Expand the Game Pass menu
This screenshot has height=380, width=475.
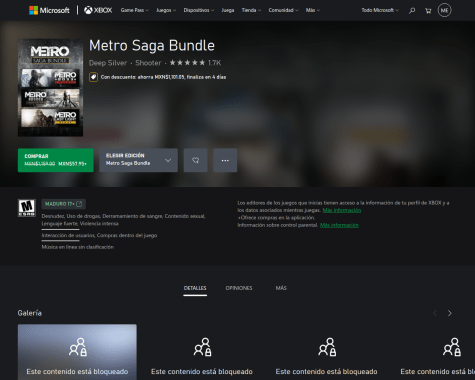[x=135, y=10]
